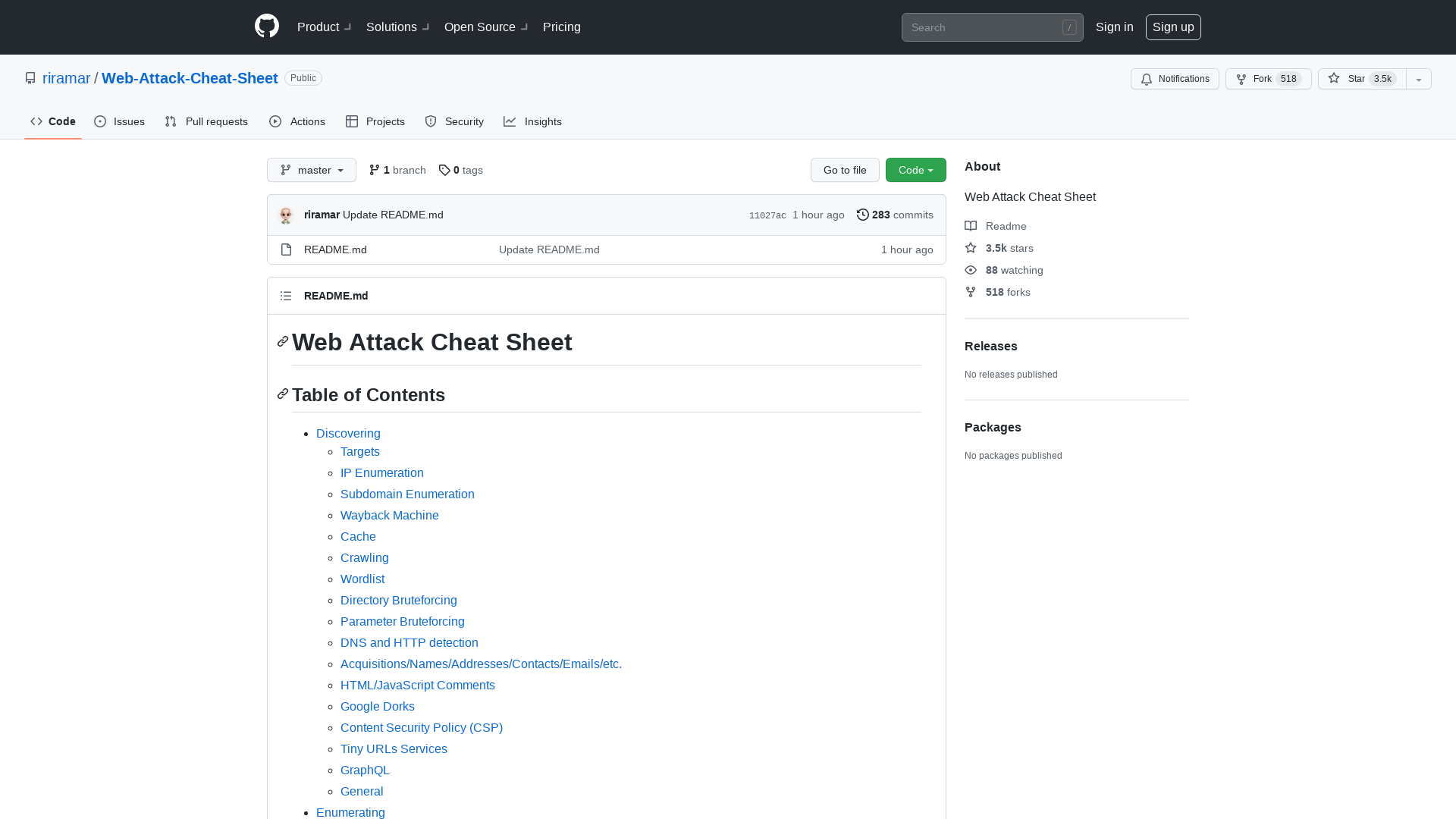Viewport: 1456px width, 819px height.
Task: Open the README outline list icon
Action: (x=286, y=296)
